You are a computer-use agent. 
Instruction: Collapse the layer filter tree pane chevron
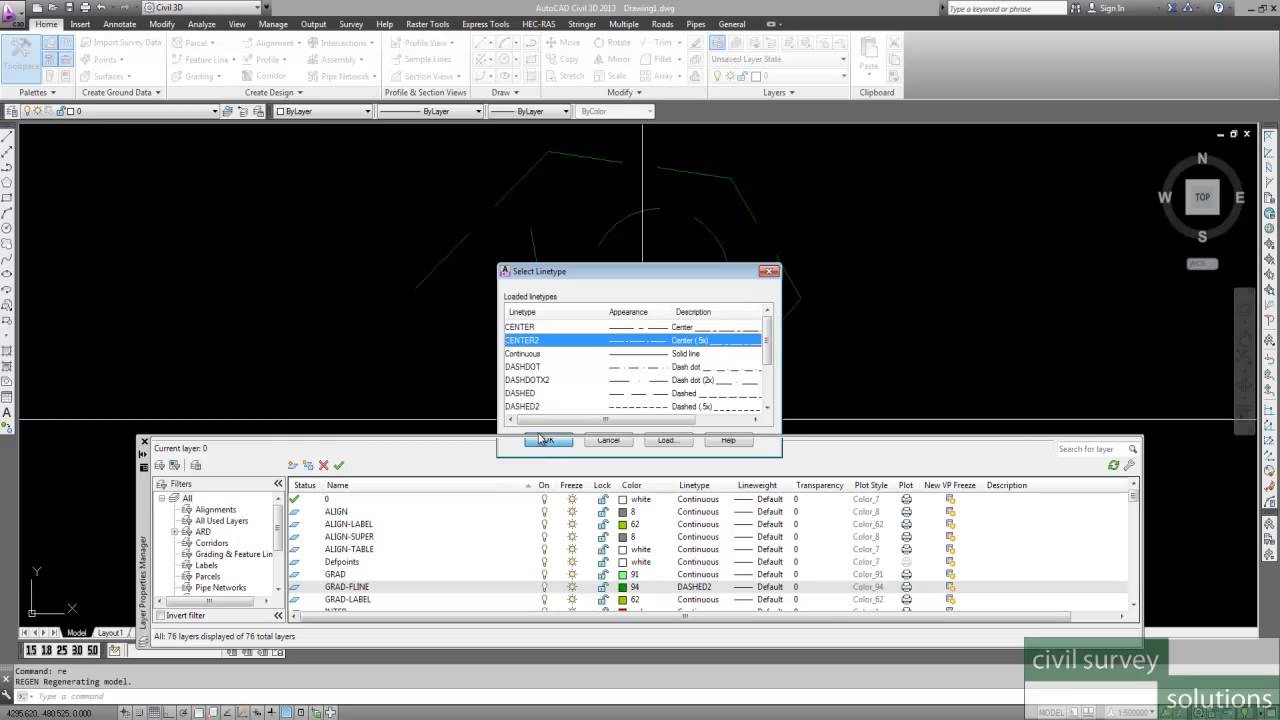click(x=279, y=484)
